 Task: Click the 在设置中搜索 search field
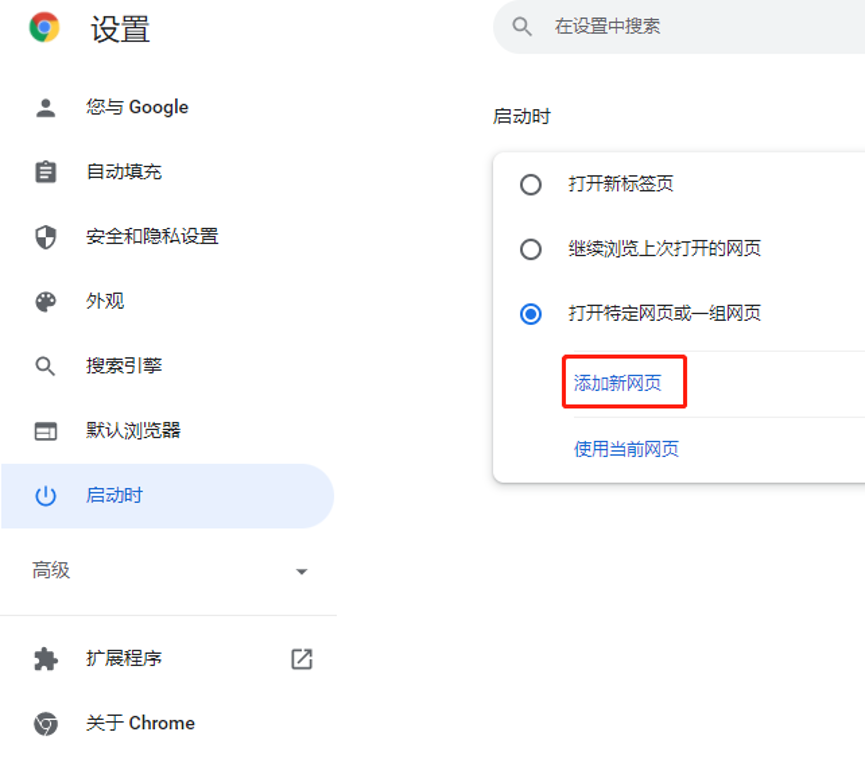pyautogui.click(x=680, y=27)
